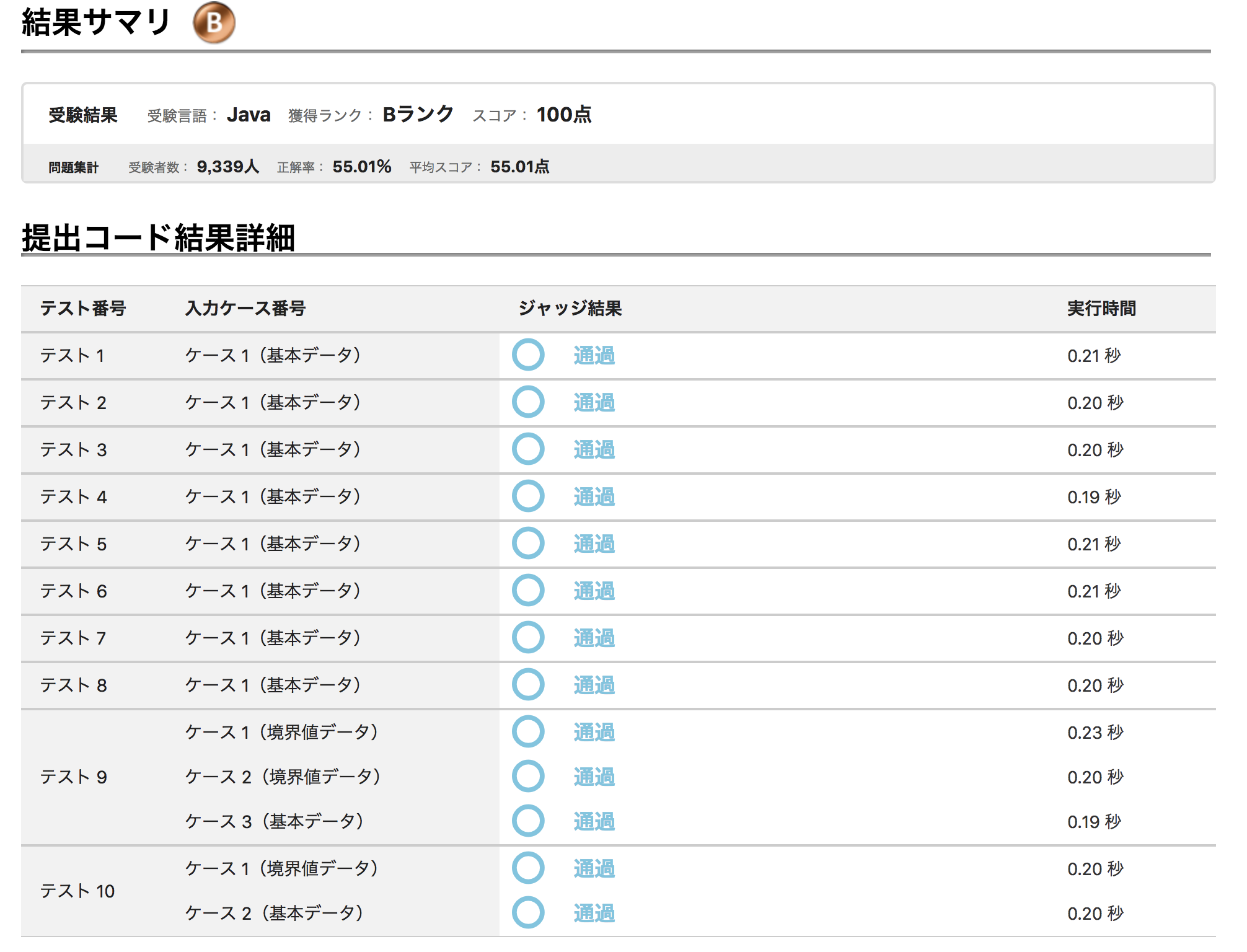1247x952 pixels.
Task: Click the pass status circle for テスト 8
Action: pos(530,685)
